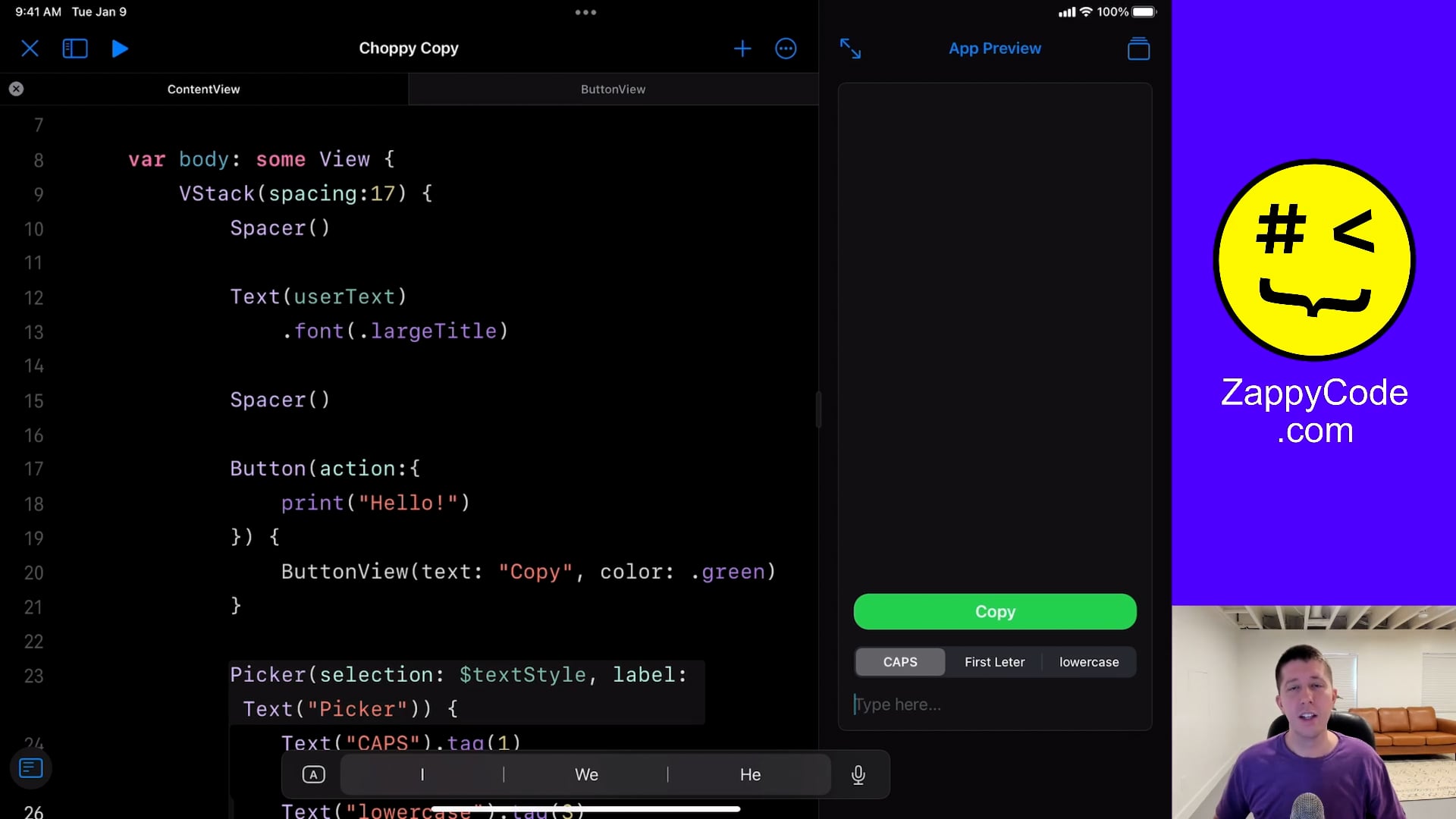Click the first Spacer() on line 10
1456x819 pixels.
(280, 227)
